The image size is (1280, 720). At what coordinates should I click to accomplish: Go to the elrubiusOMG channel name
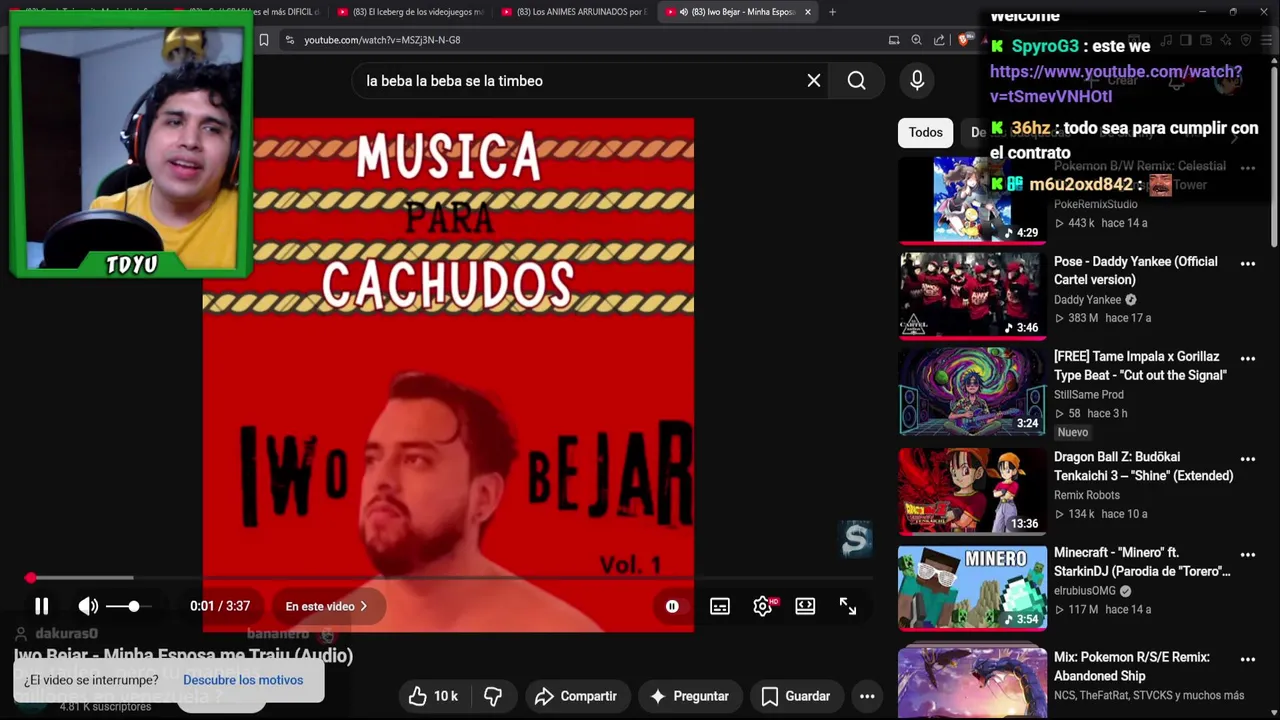(1084, 591)
